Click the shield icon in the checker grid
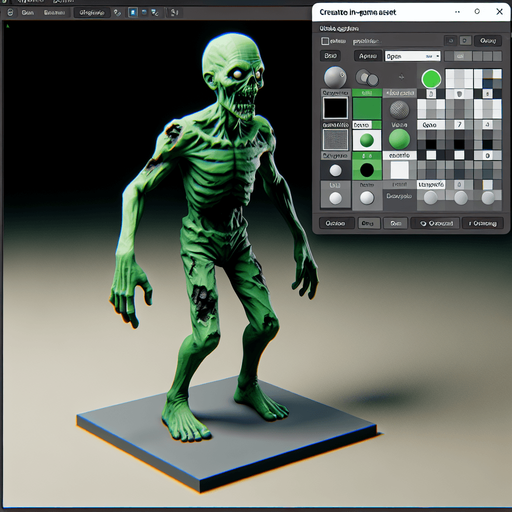This screenshot has width=512, height=512. click(x=459, y=94)
